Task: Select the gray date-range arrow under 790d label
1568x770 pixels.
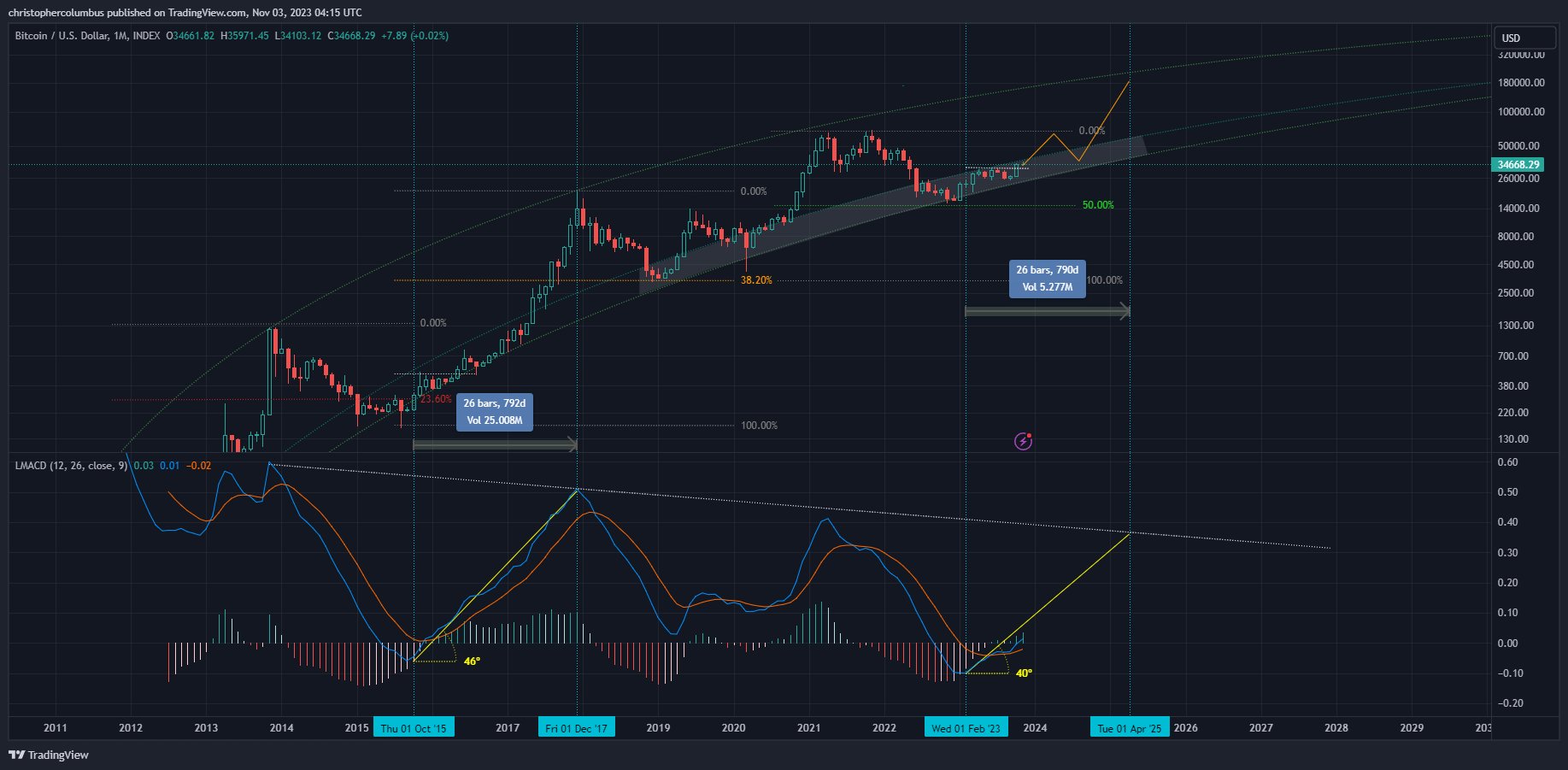Action: (1047, 312)
